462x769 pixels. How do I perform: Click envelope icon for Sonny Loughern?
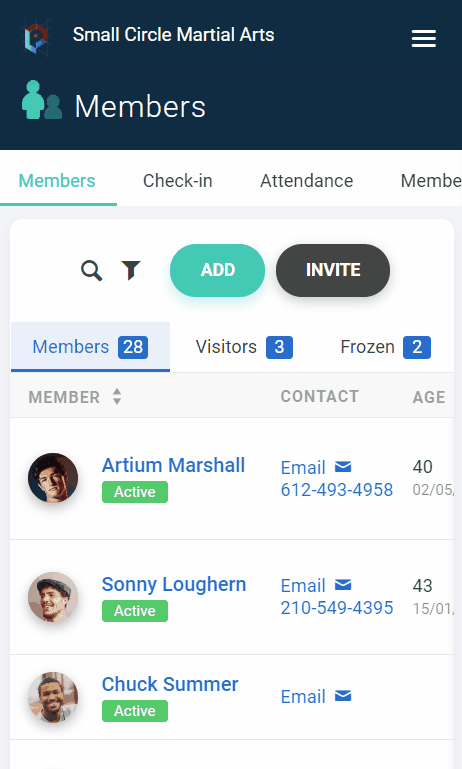343,585
